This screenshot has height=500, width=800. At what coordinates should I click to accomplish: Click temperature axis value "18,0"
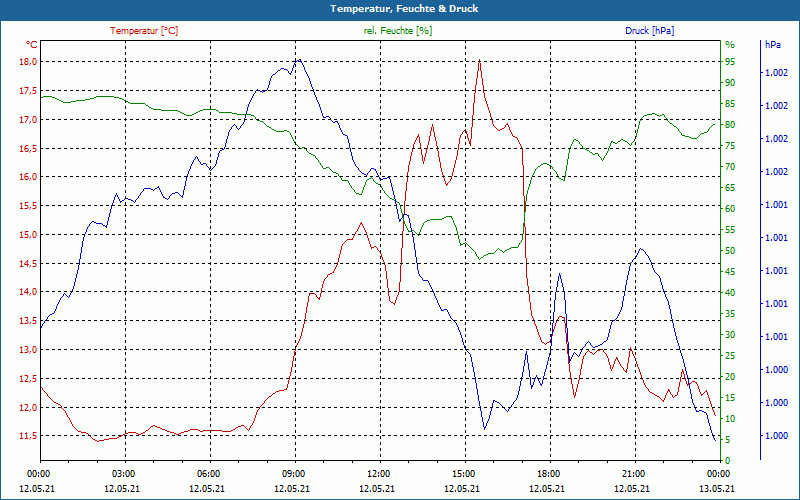coord(29,62)
